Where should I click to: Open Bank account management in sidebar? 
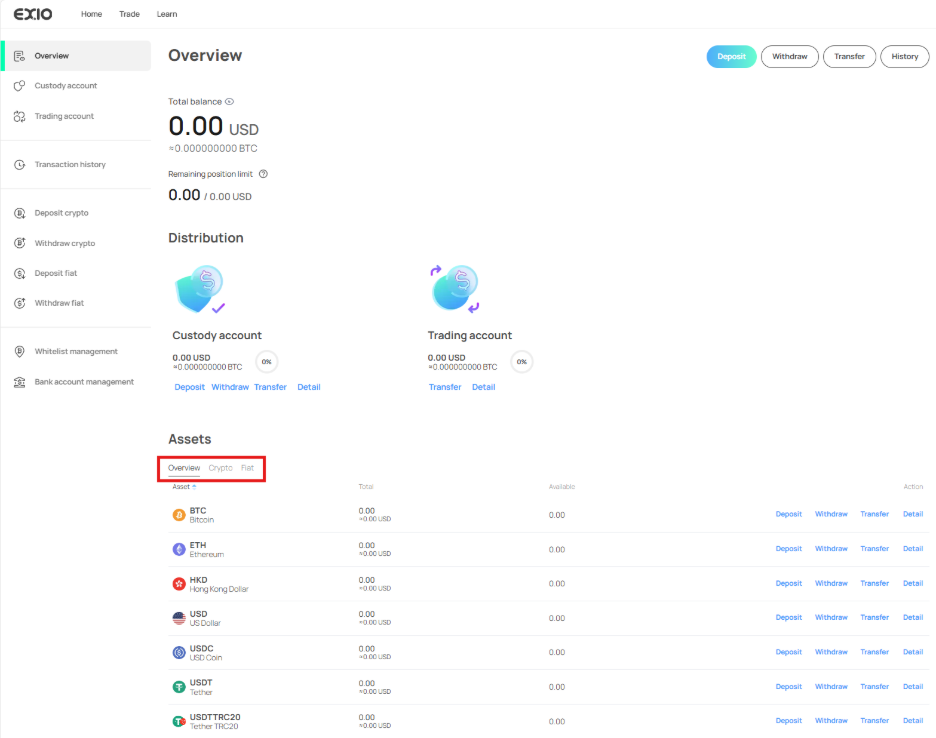point(83,382)
